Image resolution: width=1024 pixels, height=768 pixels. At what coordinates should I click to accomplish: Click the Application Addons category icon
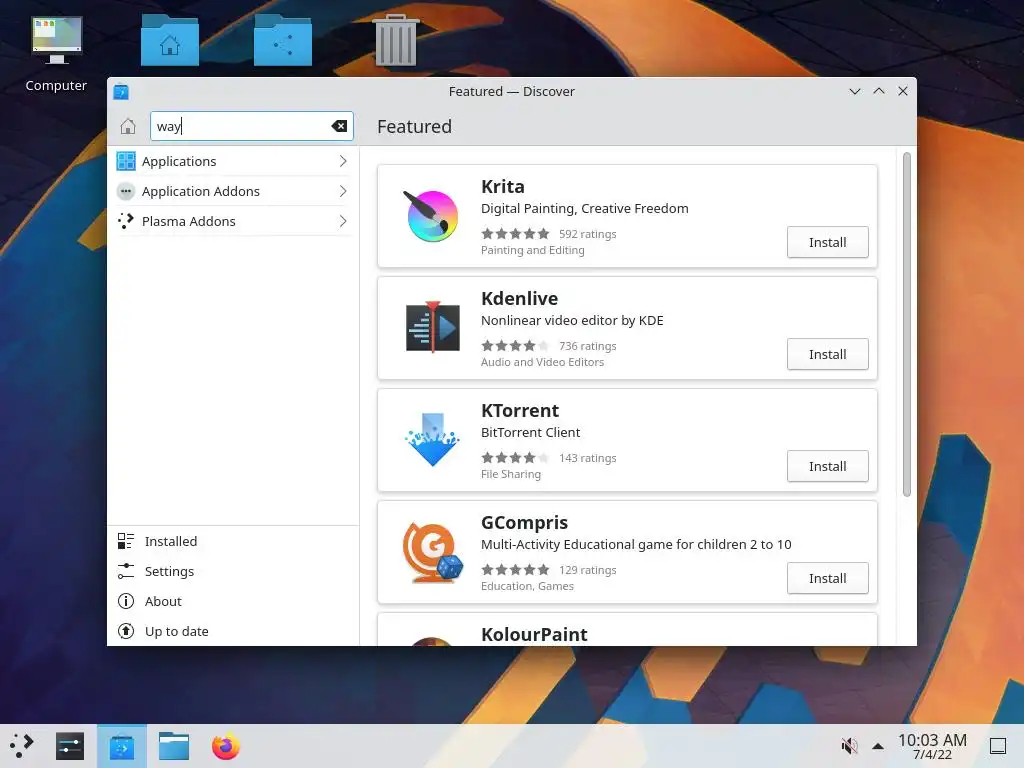tap(126, 191)
